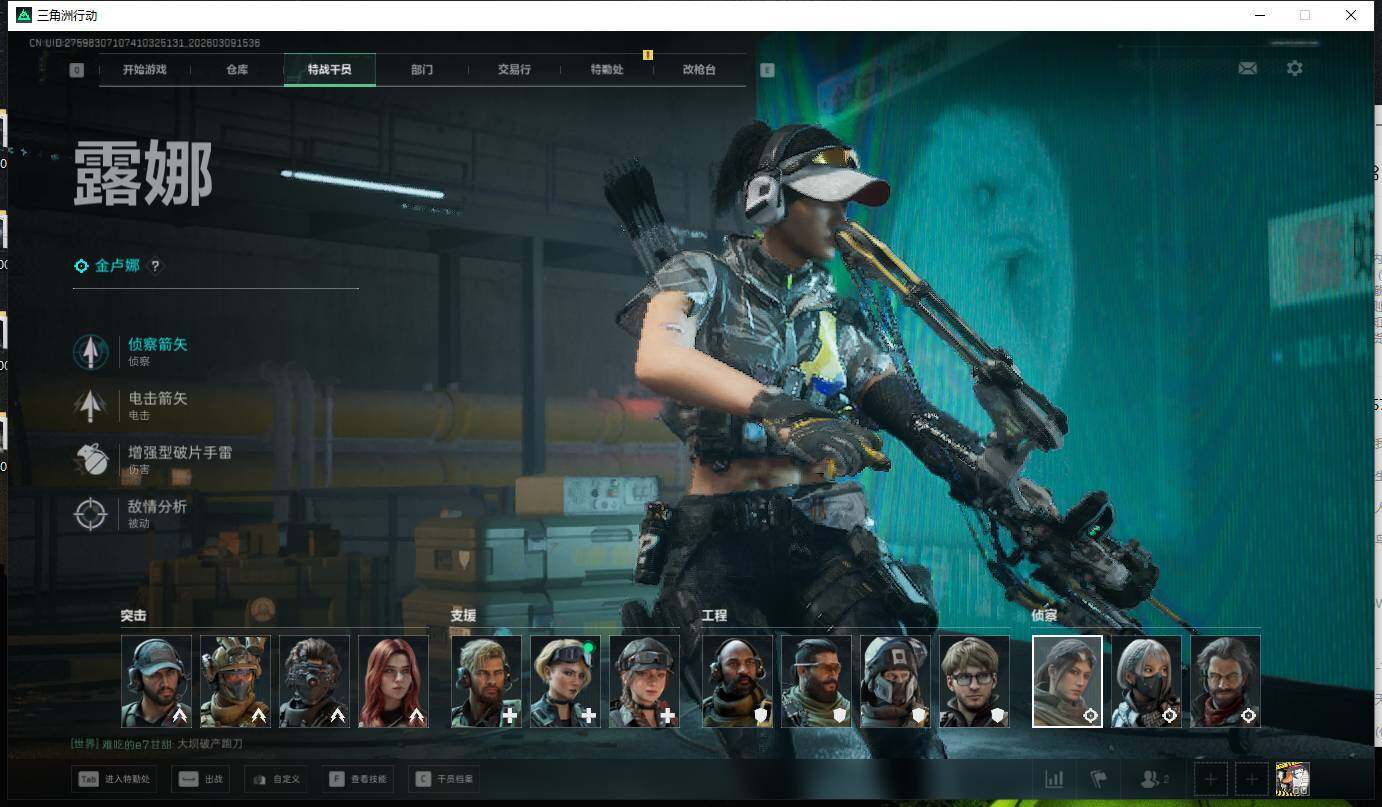Image resolution: width=1382 pixels, height=807 pixels.
Task: Click the 增强型破片手雷 grenade icon
Action: coord(91,460)
